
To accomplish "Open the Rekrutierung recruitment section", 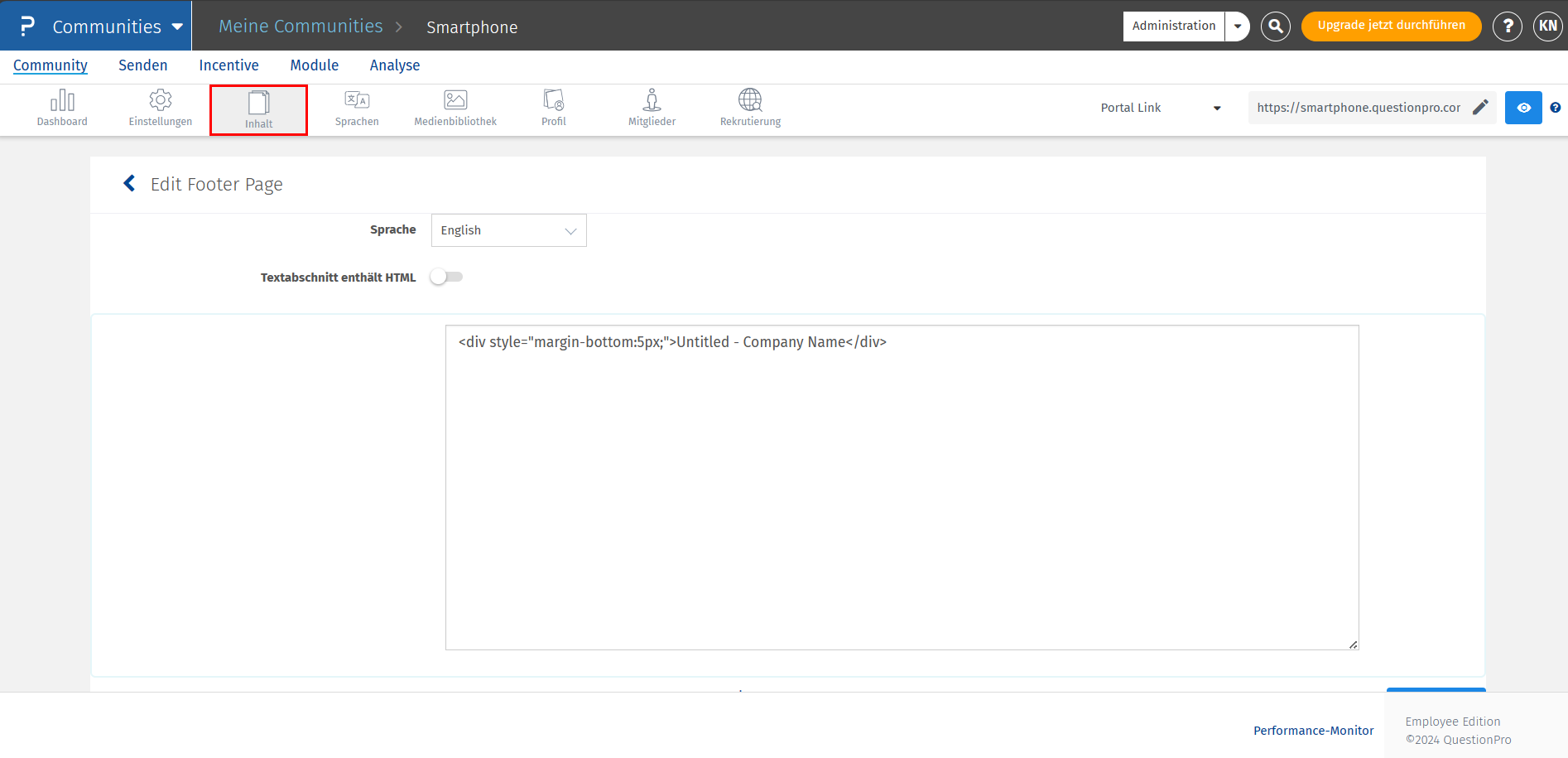I will point(750,108).
